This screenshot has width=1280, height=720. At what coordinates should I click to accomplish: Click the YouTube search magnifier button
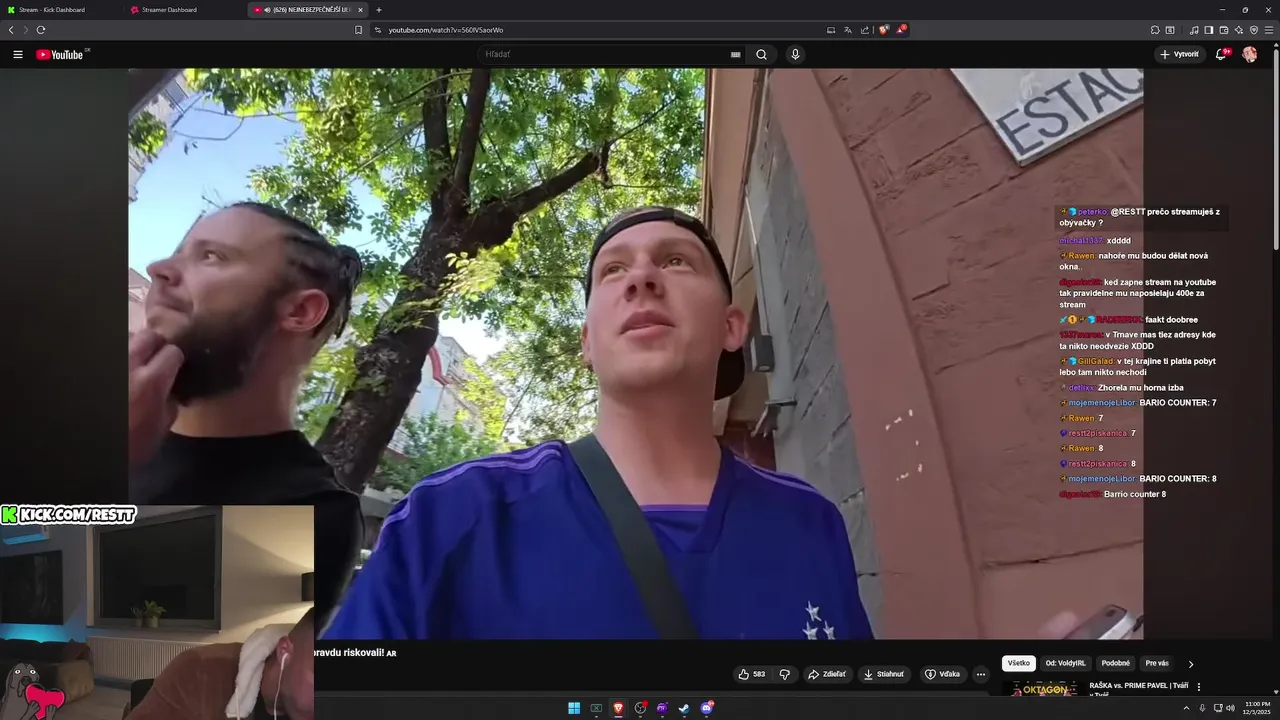point(761,55)
